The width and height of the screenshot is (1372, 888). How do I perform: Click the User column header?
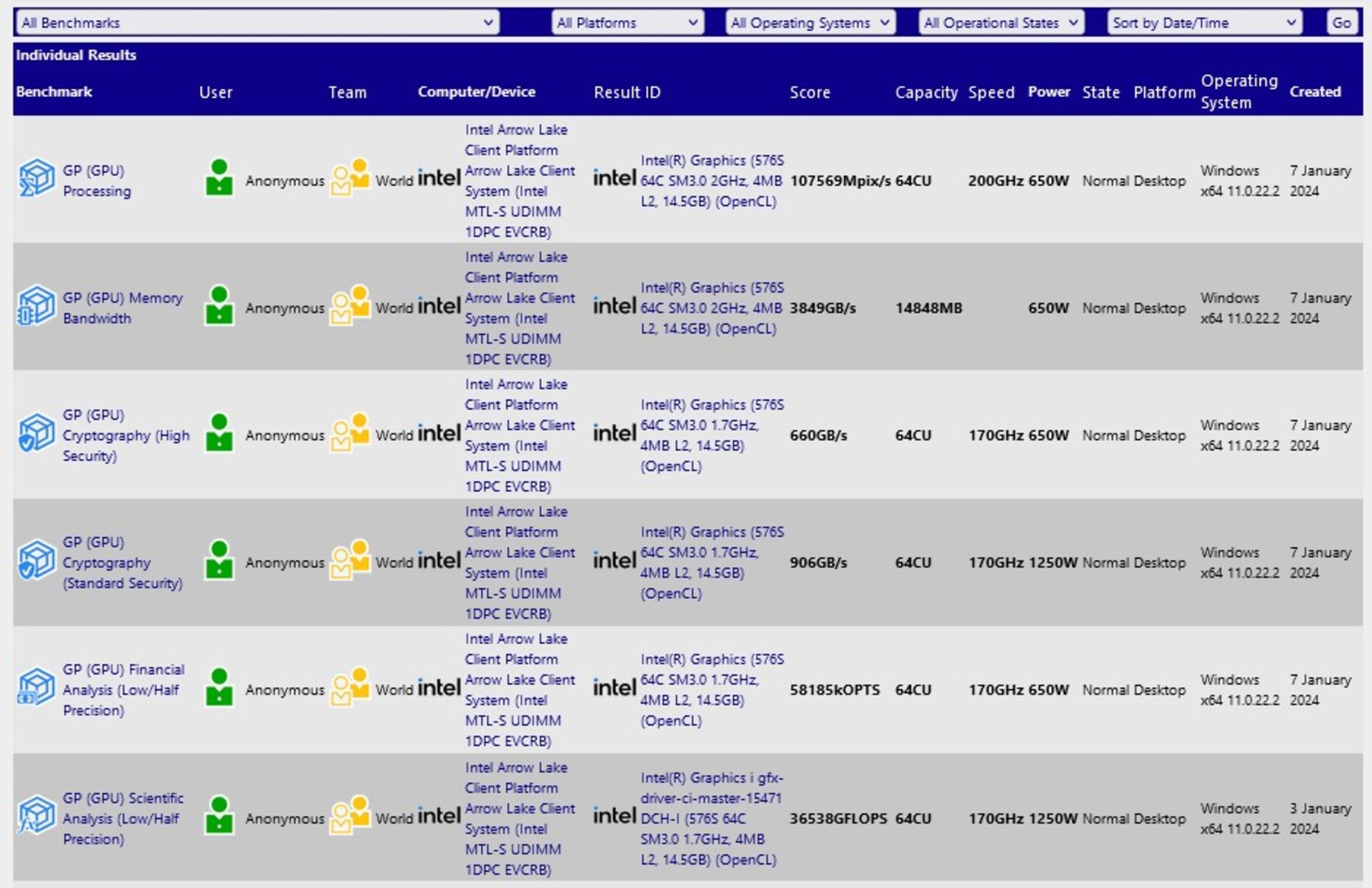[216, 92]
